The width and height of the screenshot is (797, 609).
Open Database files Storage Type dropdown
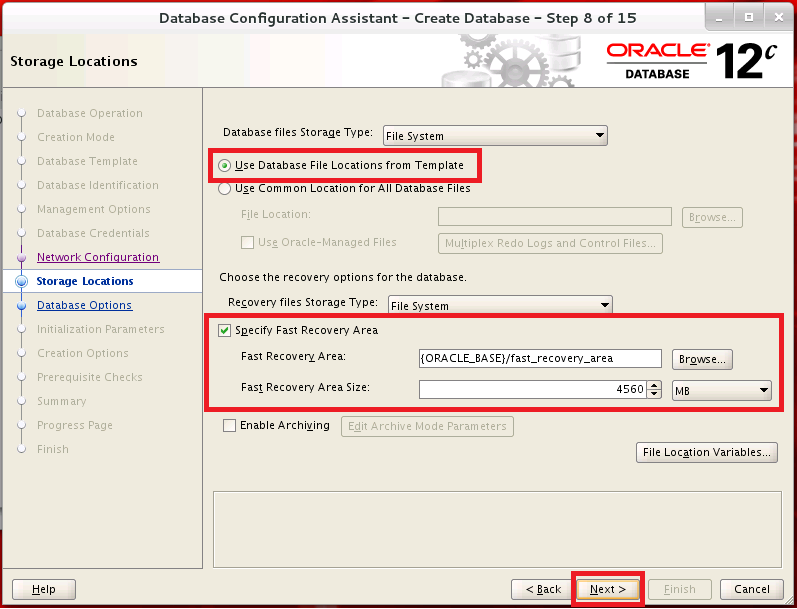495,136
